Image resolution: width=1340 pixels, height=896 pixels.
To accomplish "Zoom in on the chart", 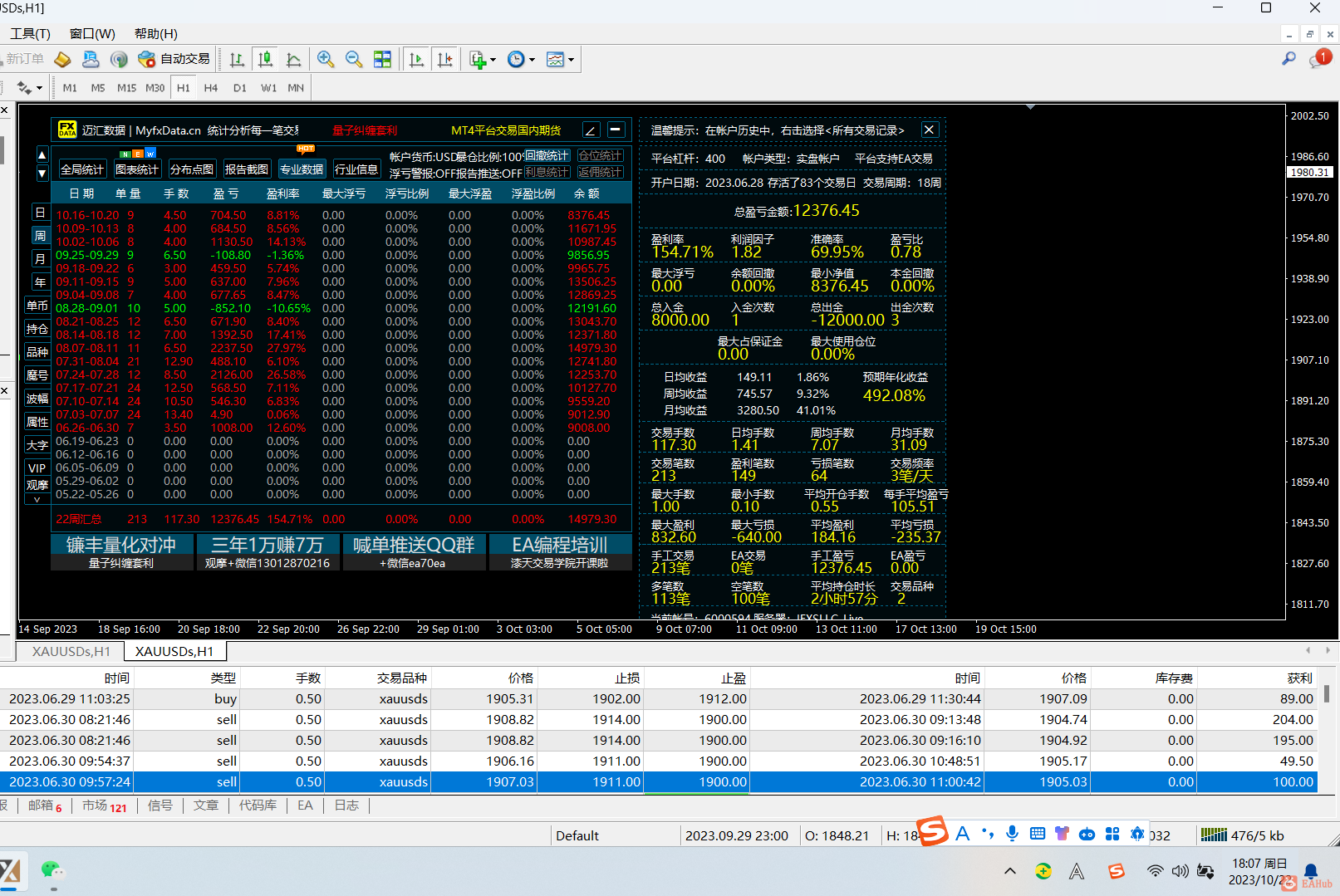I will click(x=326, y=59).
